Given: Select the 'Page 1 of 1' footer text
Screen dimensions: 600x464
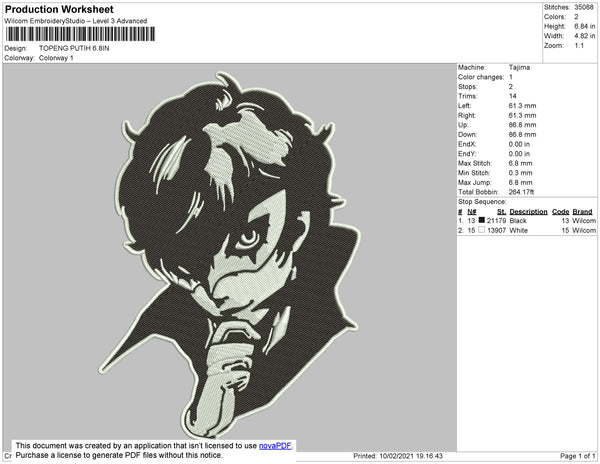Looking at the screenshot, I should click(x=577, y=456).
